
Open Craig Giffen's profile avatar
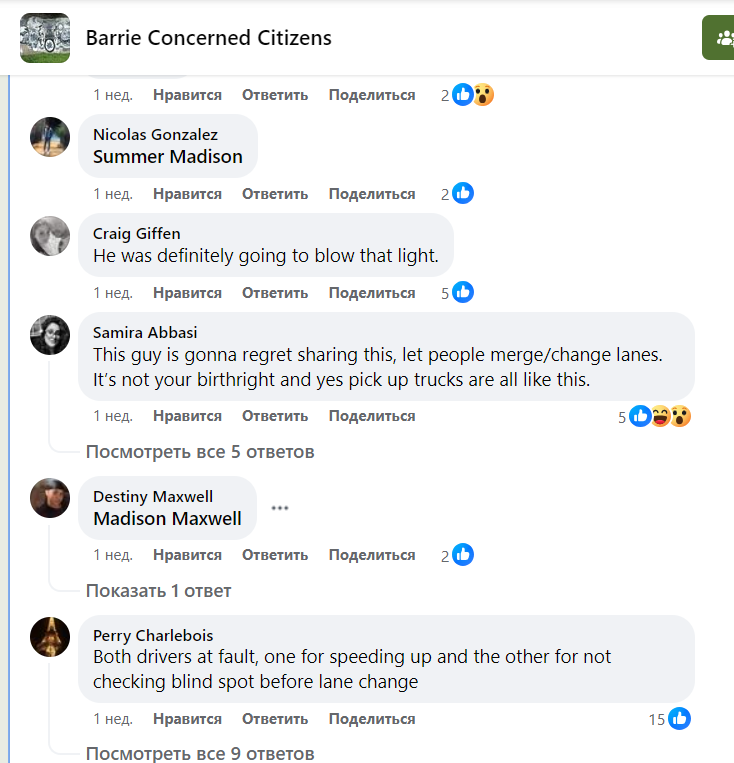[x=50, y=236]
